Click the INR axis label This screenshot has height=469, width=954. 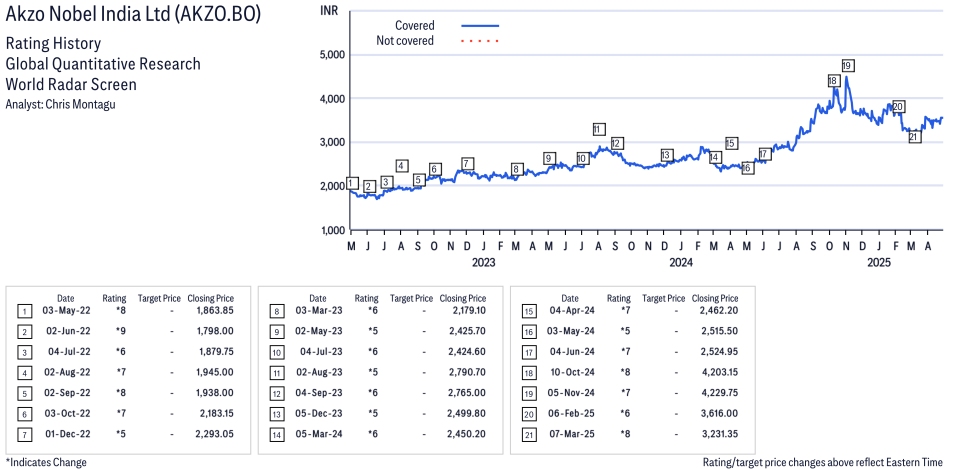329,10
